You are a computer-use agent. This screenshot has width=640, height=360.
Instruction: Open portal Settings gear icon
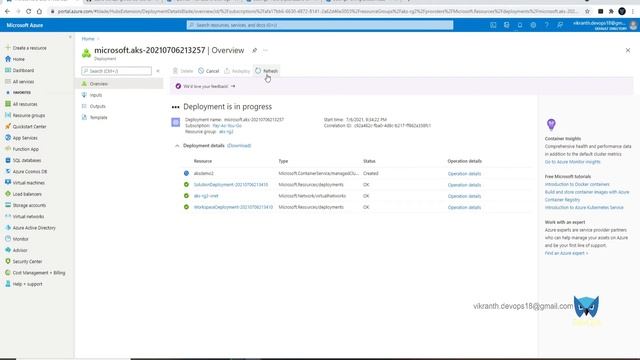pos(533,25)
